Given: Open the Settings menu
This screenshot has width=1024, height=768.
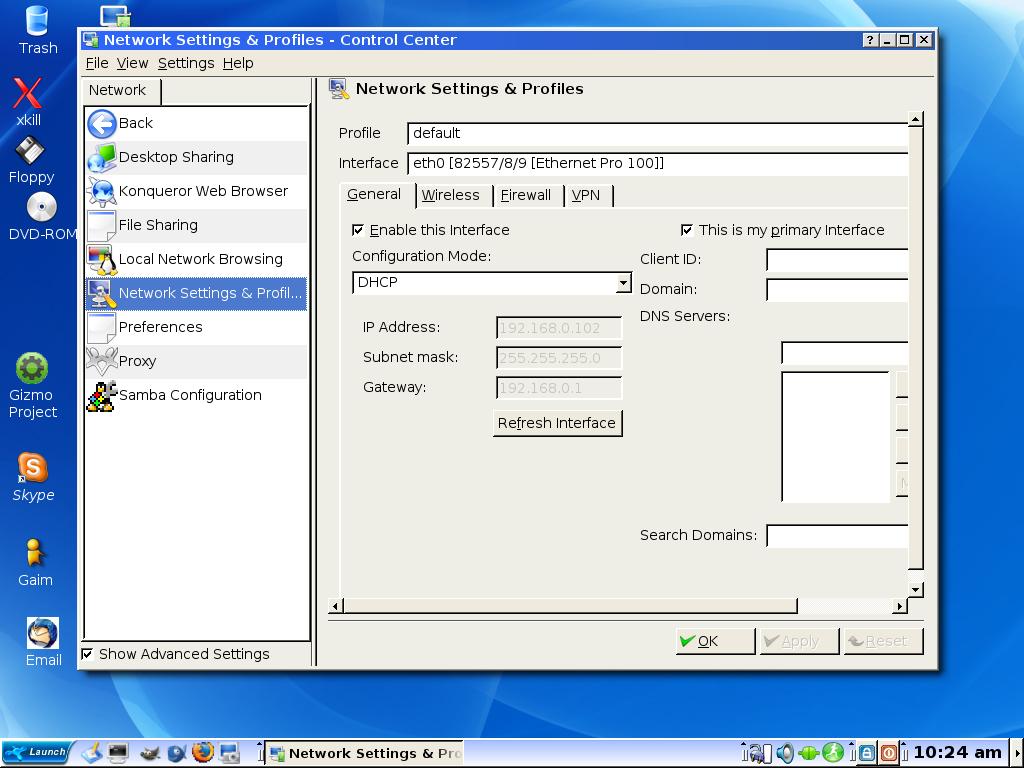Looking at the screenshot, I should (x=185, y=63).
